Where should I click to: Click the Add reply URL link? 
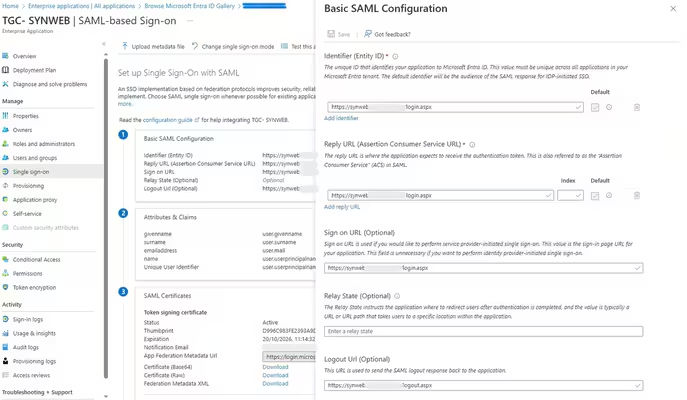pos(342,206)
